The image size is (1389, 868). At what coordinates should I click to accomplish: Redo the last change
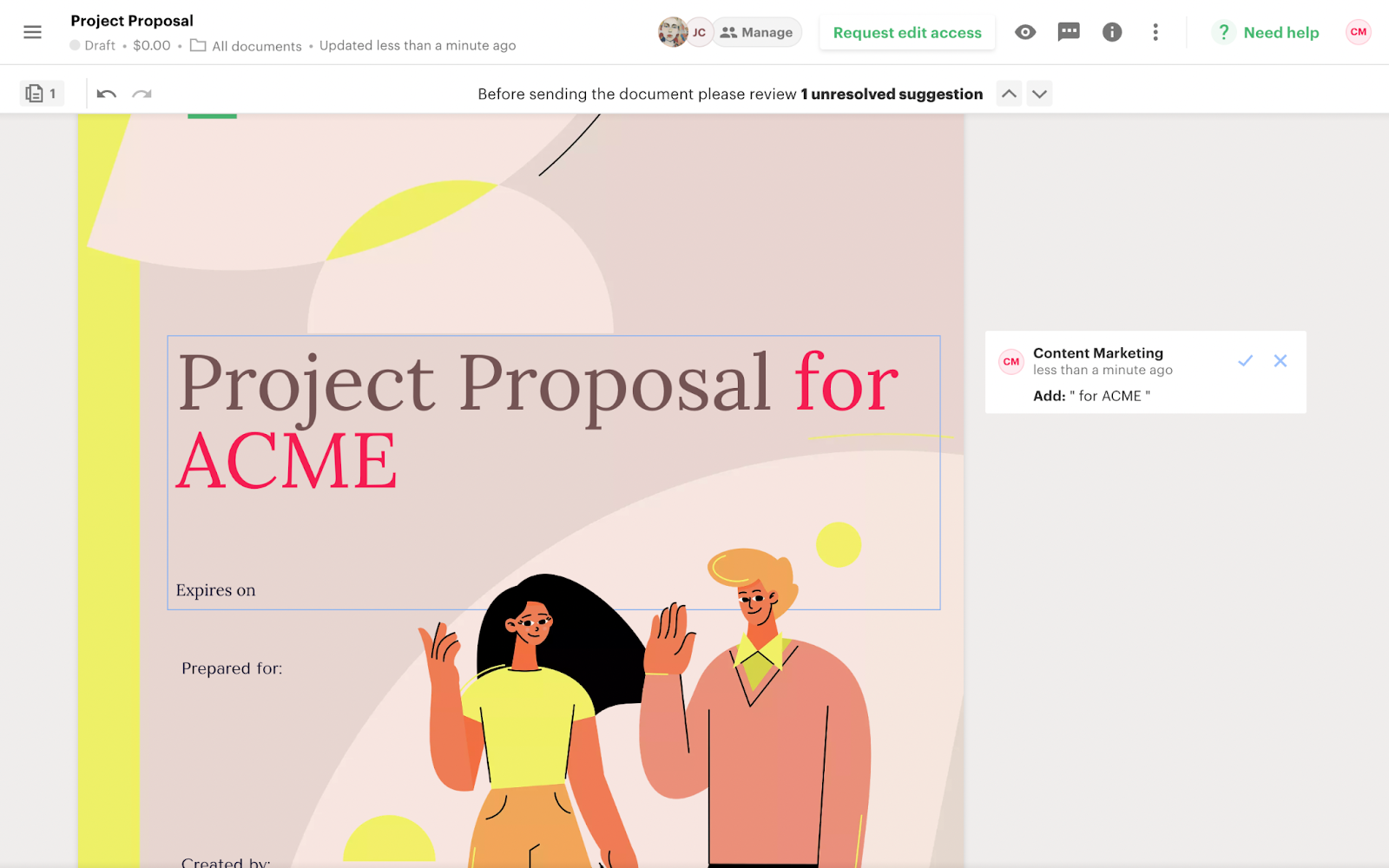coord(142,94)
